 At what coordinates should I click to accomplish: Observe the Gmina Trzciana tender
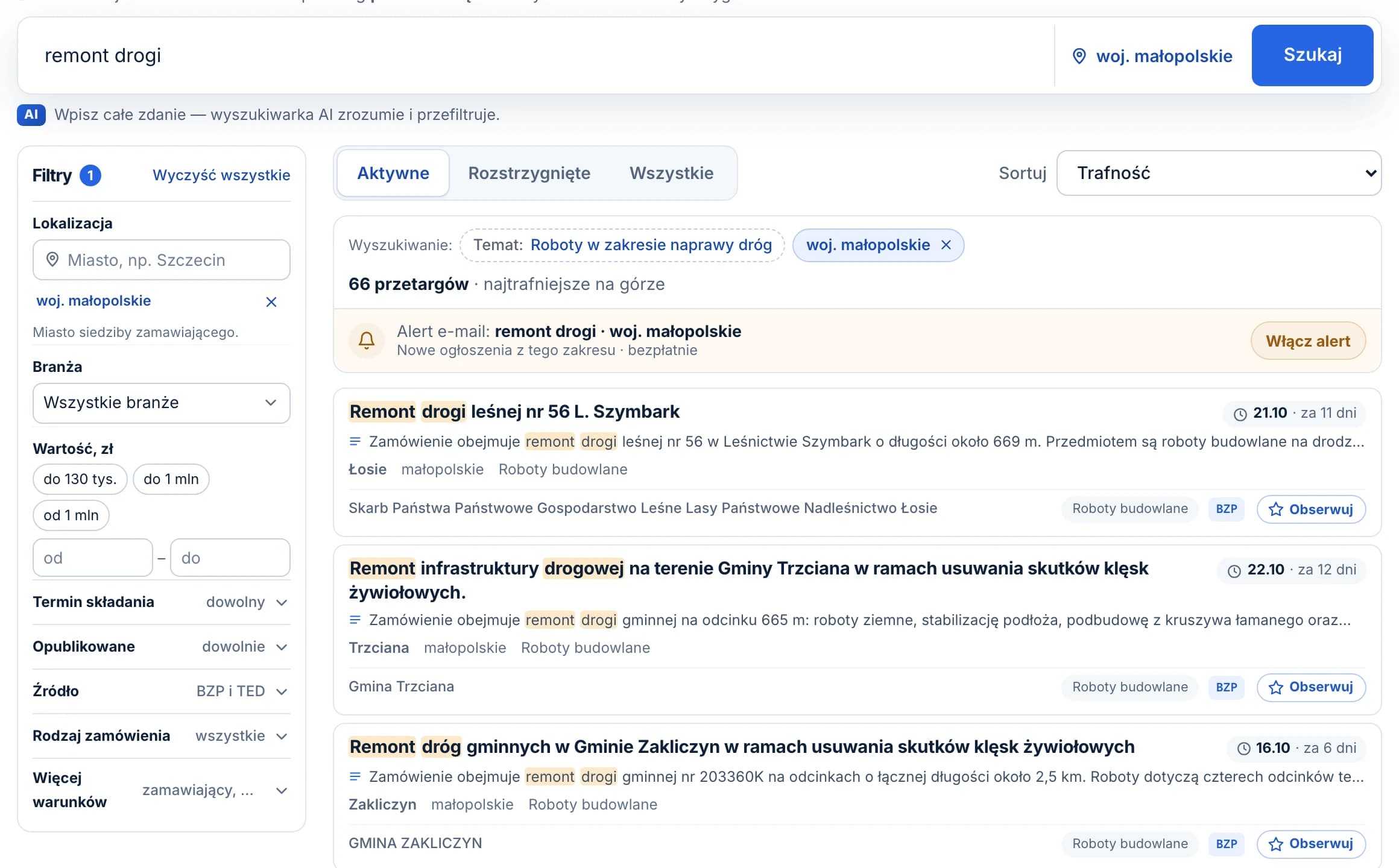coord(1311,688)
